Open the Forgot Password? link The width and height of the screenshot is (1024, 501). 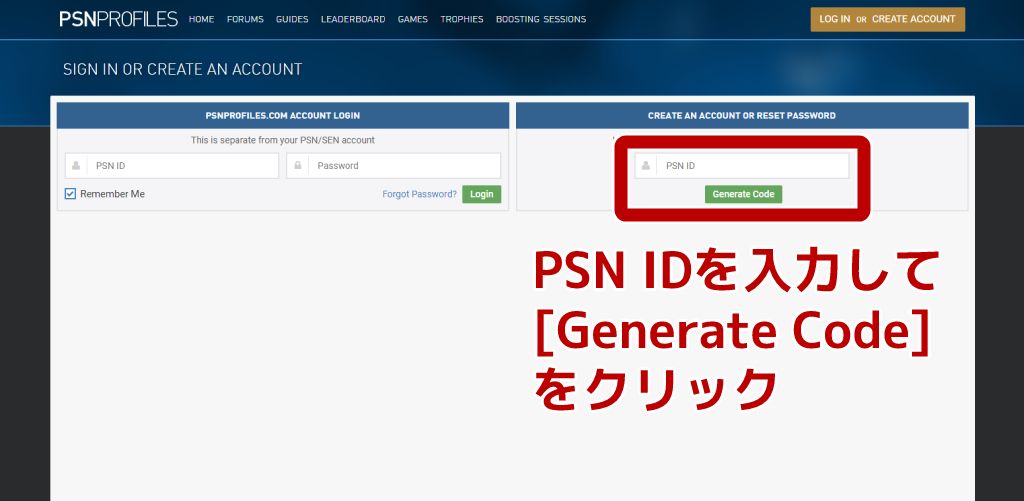point(419,194)
